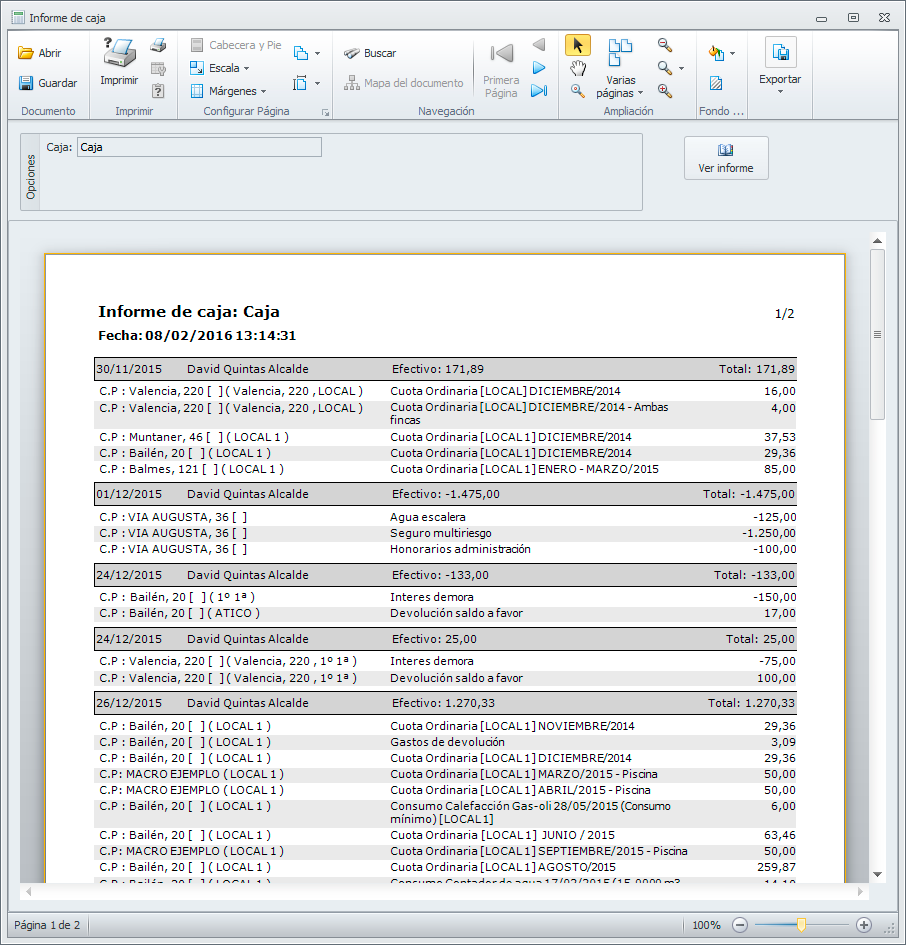The height and width of the screenshot is (945, 906).
Task: Activate the pointer selection tool
Action: coord(577,45)
